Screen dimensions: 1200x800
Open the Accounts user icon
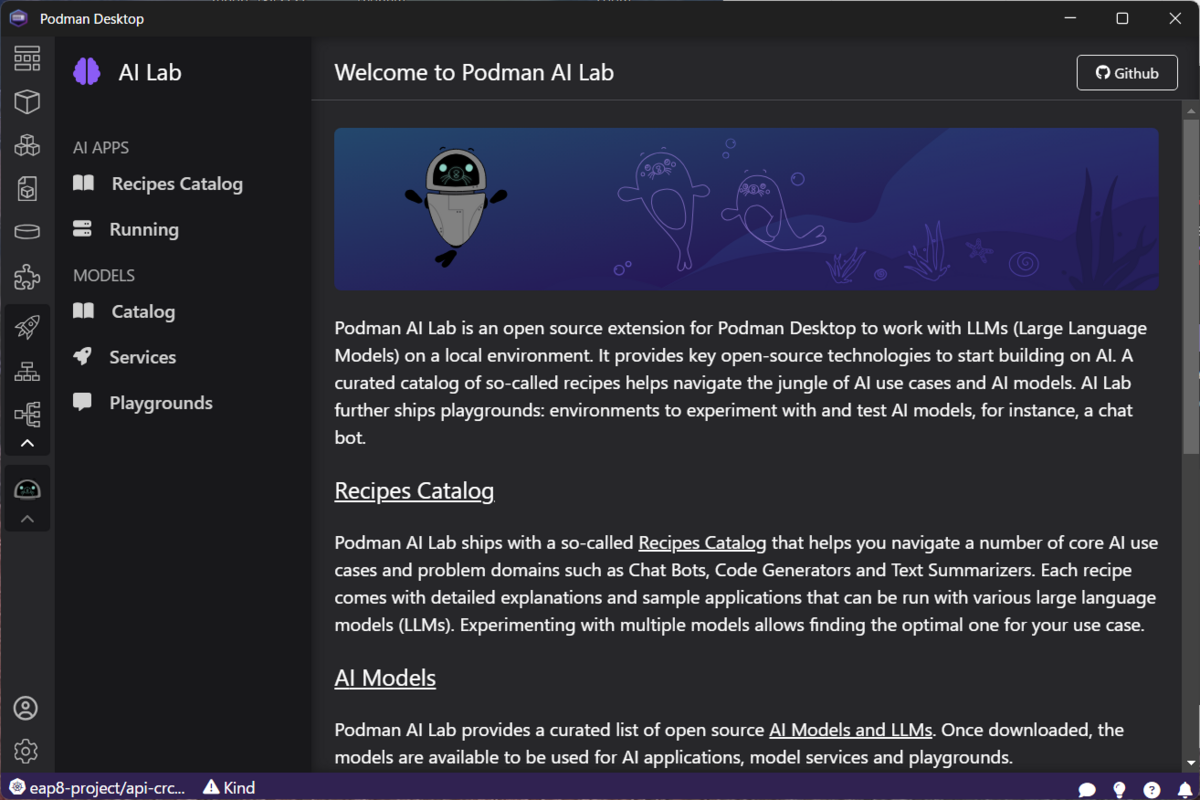click(26, 708)
